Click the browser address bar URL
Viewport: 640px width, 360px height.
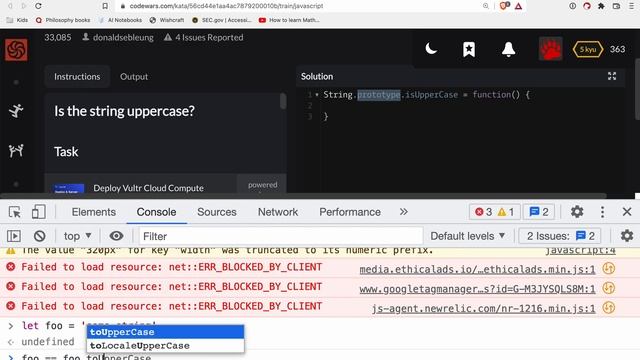227,6
